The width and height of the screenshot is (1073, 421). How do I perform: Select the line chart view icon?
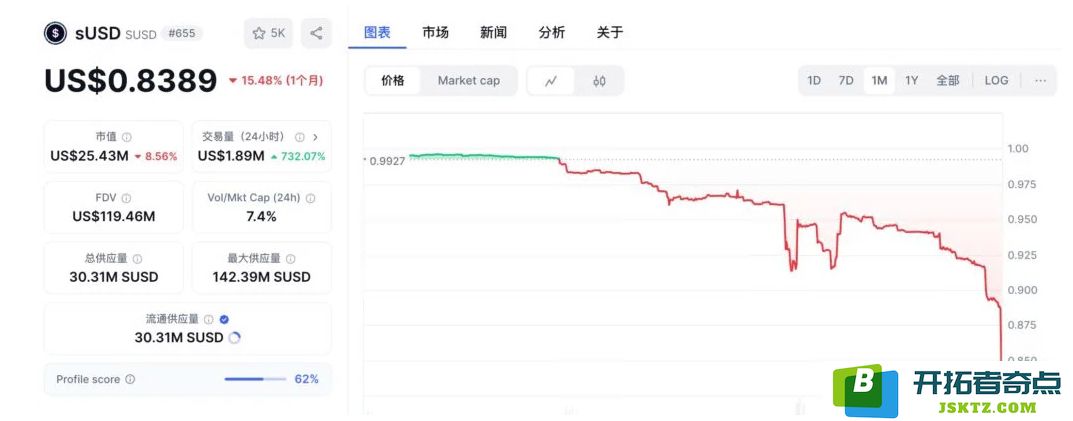551,81
